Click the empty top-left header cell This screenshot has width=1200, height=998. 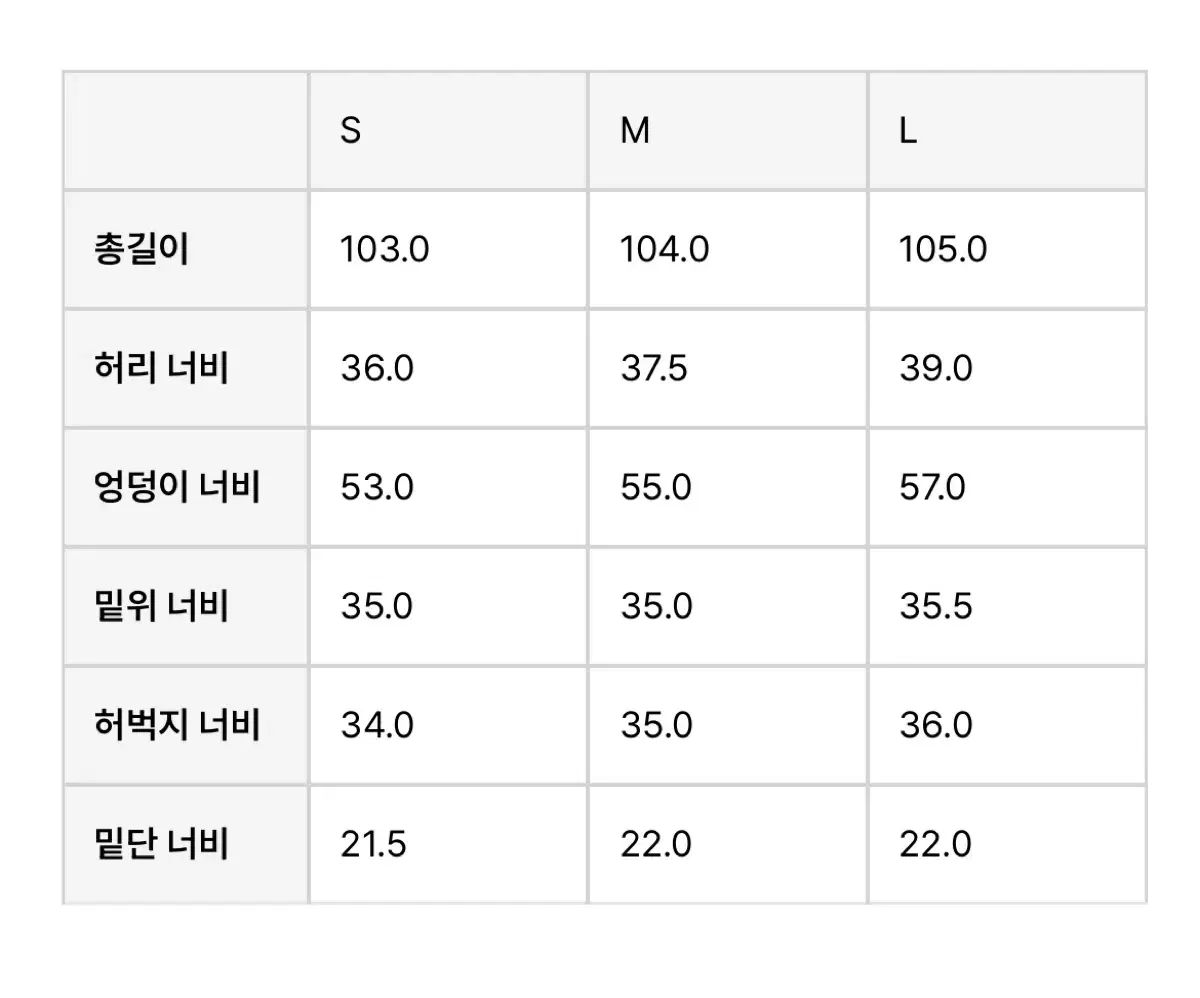[x=185, y=130]
